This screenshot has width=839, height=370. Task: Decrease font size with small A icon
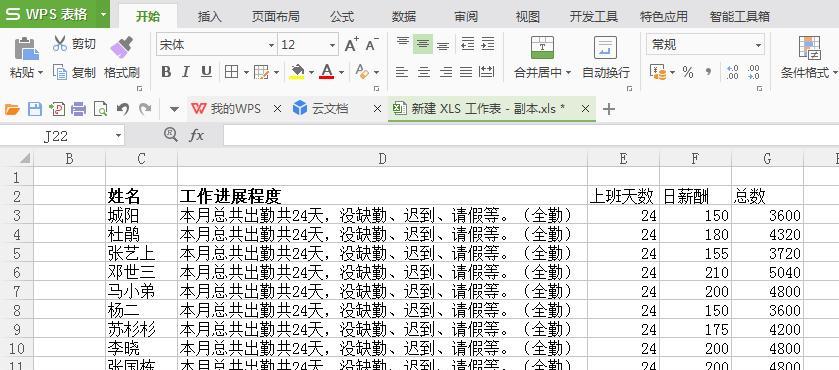[x=372, y=44]
